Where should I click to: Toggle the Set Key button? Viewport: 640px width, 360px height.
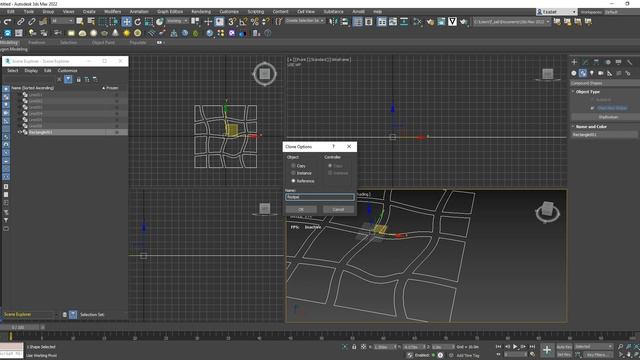(x=564, y=354)
